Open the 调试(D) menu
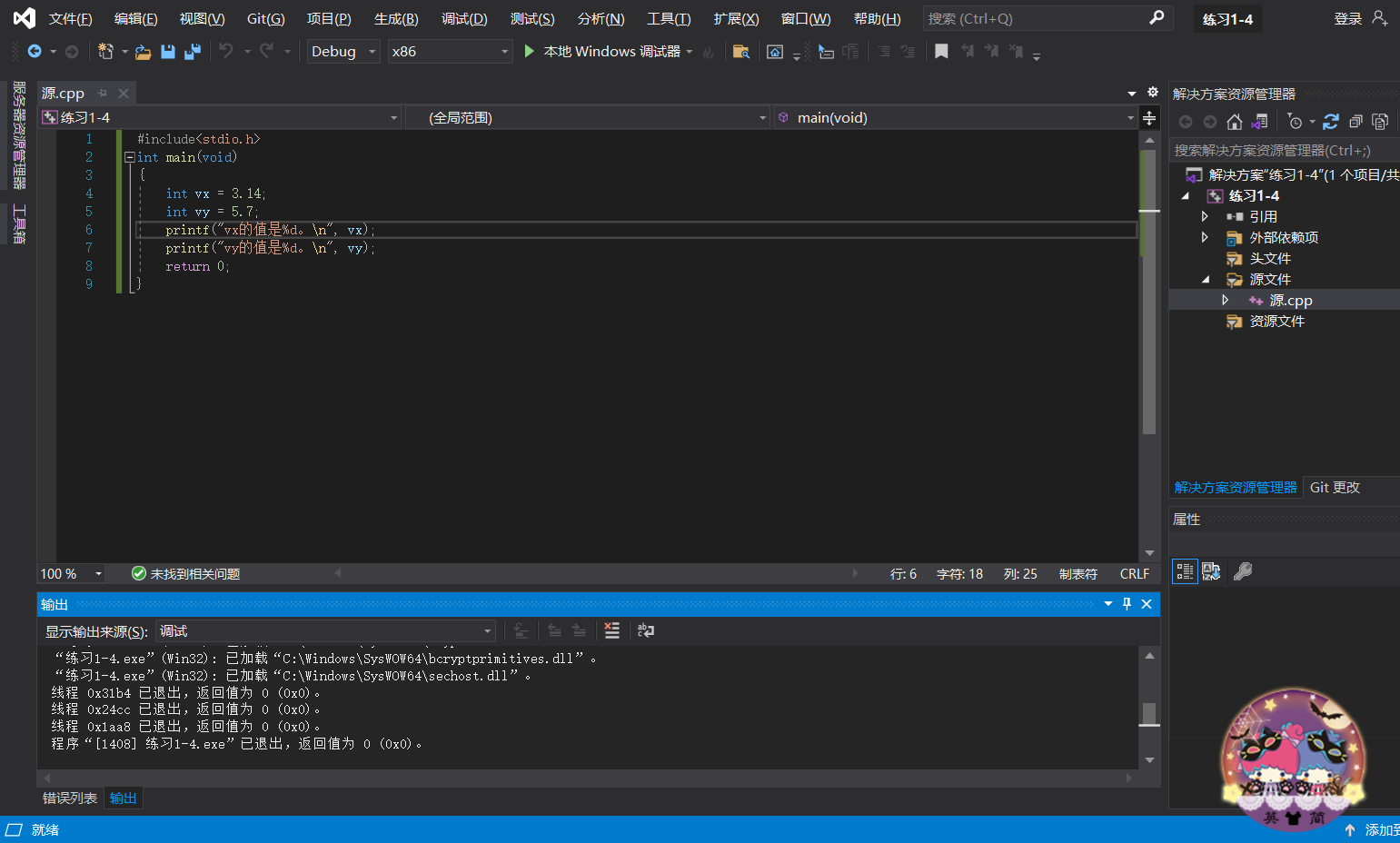1400x843 pixels. click(464, 18)
